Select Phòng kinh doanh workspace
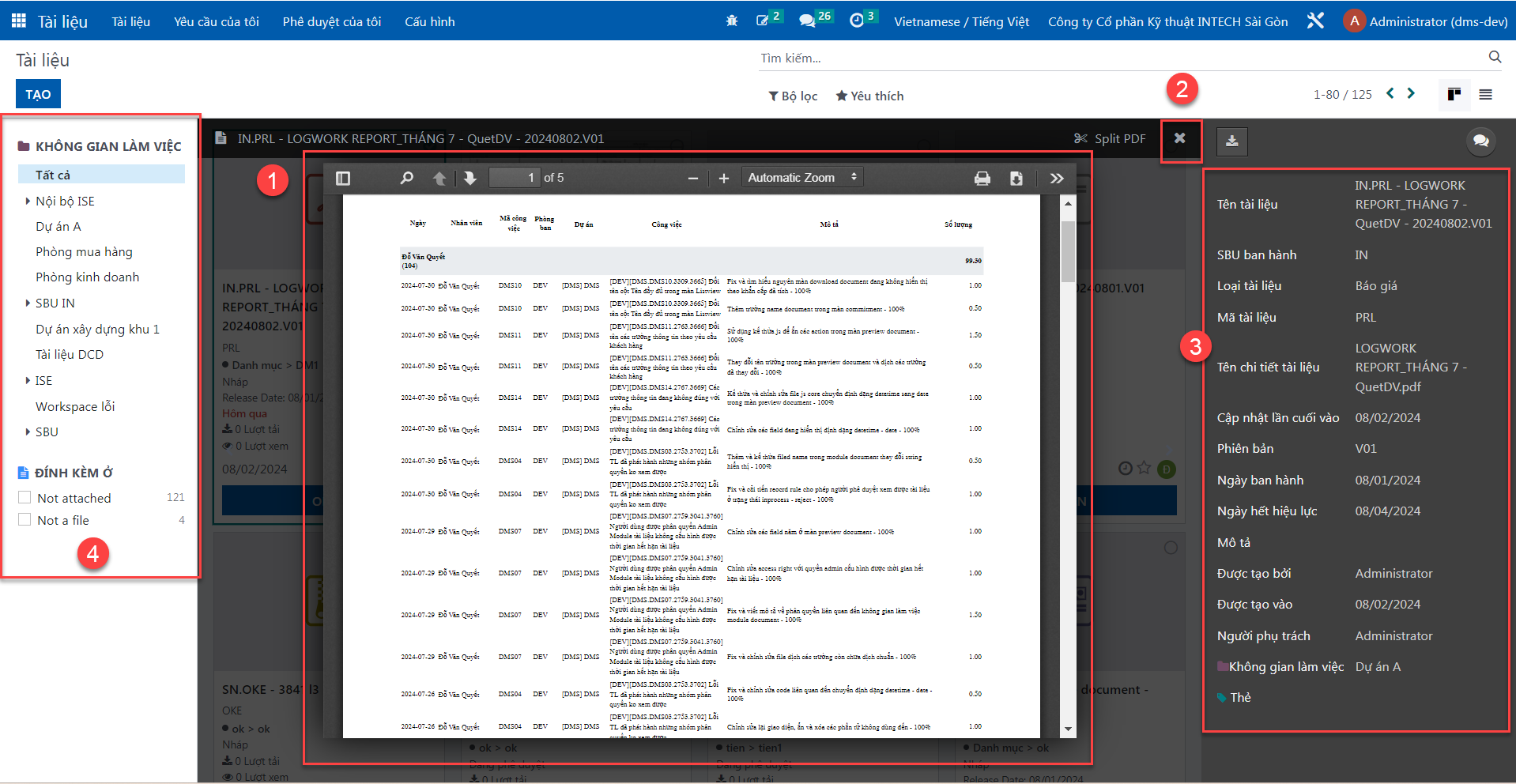The width and height of the screenshot is (1516, 784). tap(87, 277)
